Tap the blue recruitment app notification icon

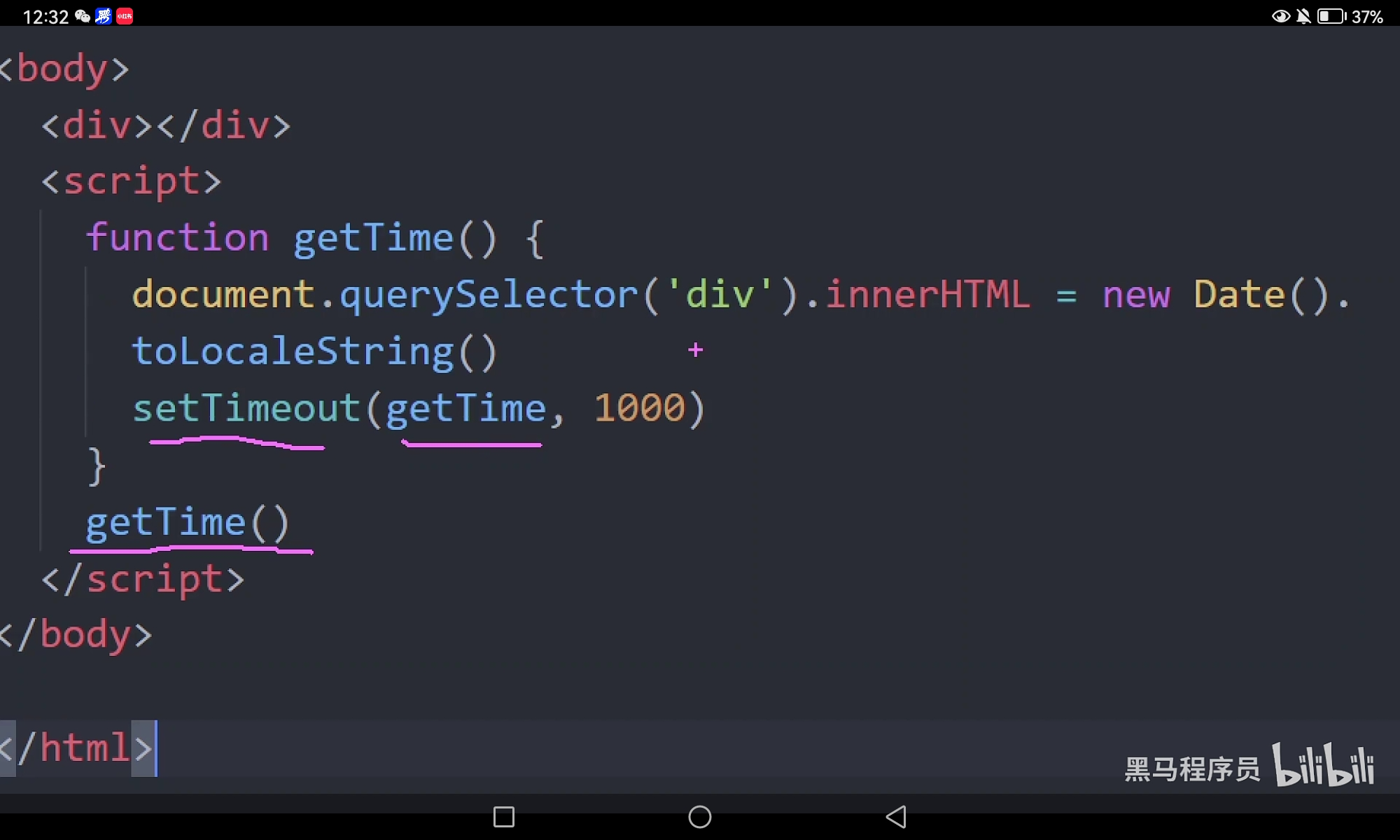click(104, 16)
